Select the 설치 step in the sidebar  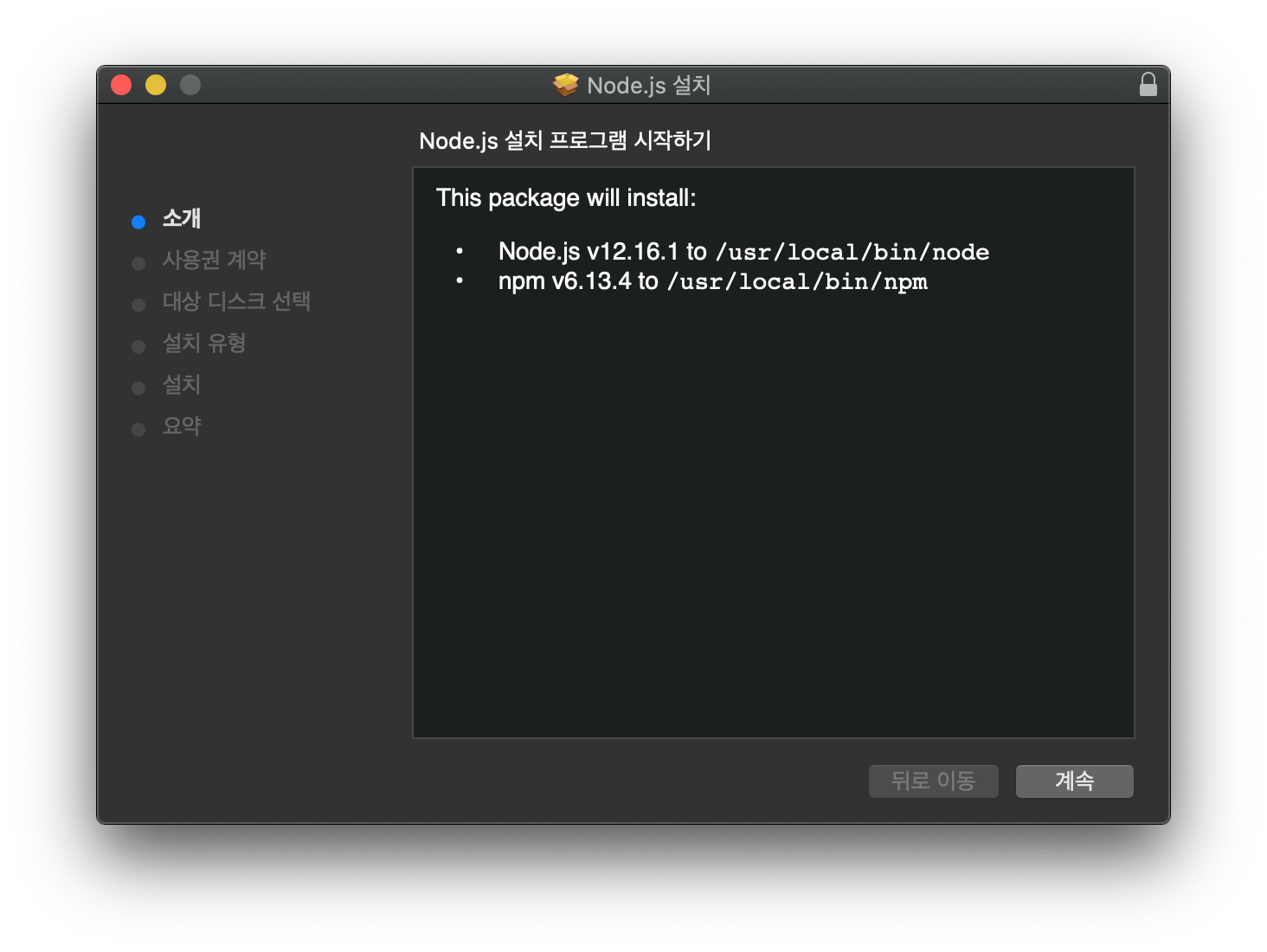pos(182,384)
